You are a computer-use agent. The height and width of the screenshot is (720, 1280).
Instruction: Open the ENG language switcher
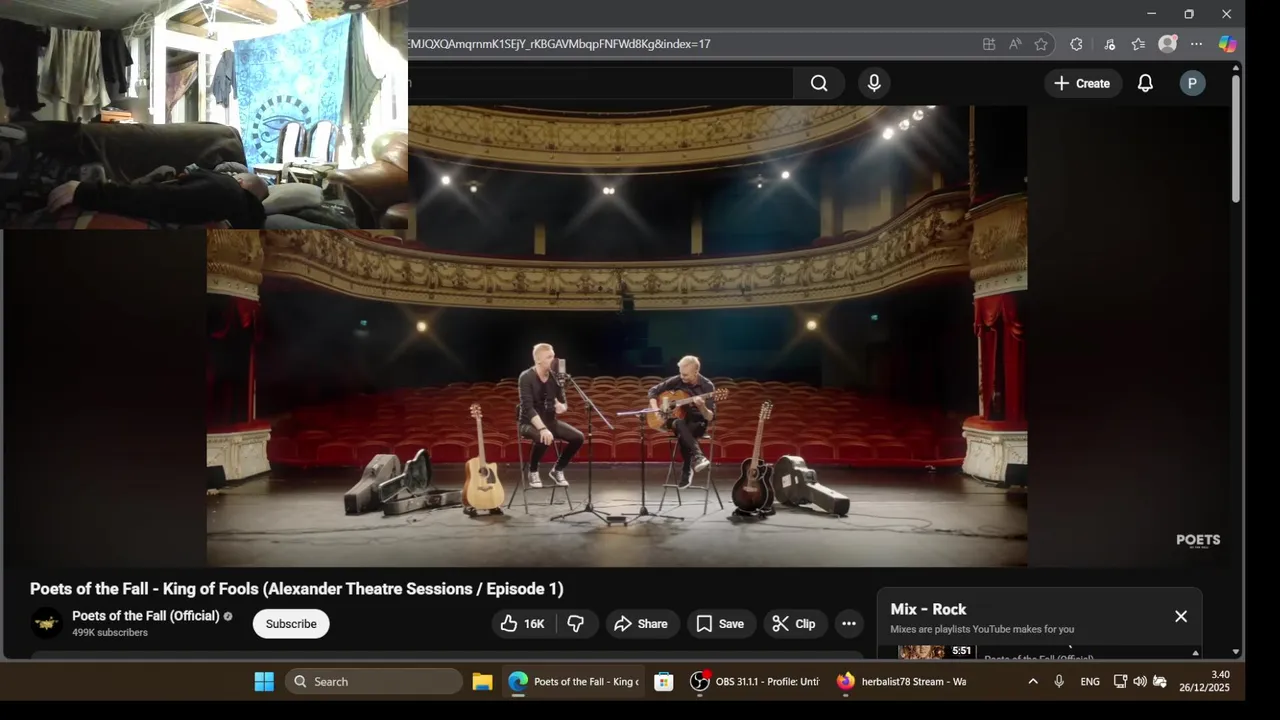coord(1090,682)
